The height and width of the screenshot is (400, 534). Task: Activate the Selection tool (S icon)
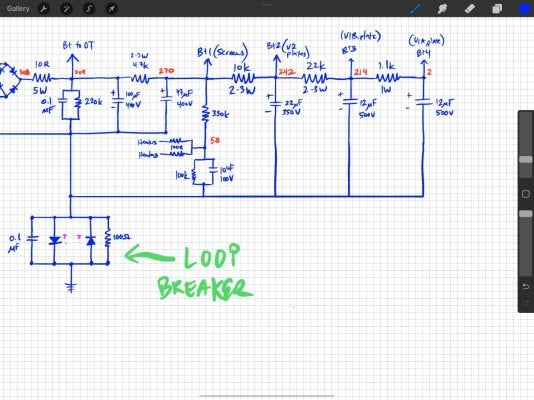89,9
